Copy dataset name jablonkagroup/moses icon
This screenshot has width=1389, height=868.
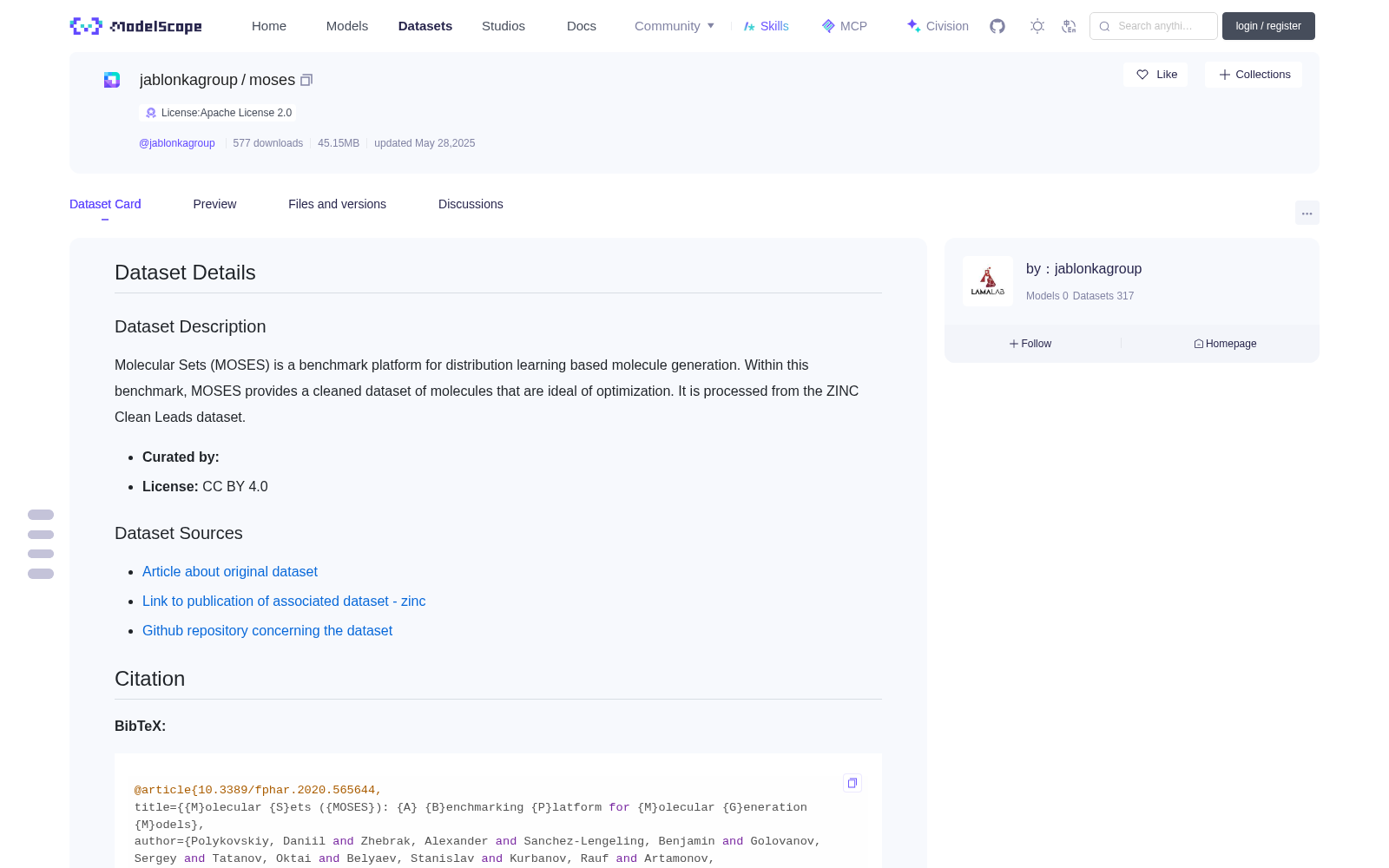click(x=306, y=80)
